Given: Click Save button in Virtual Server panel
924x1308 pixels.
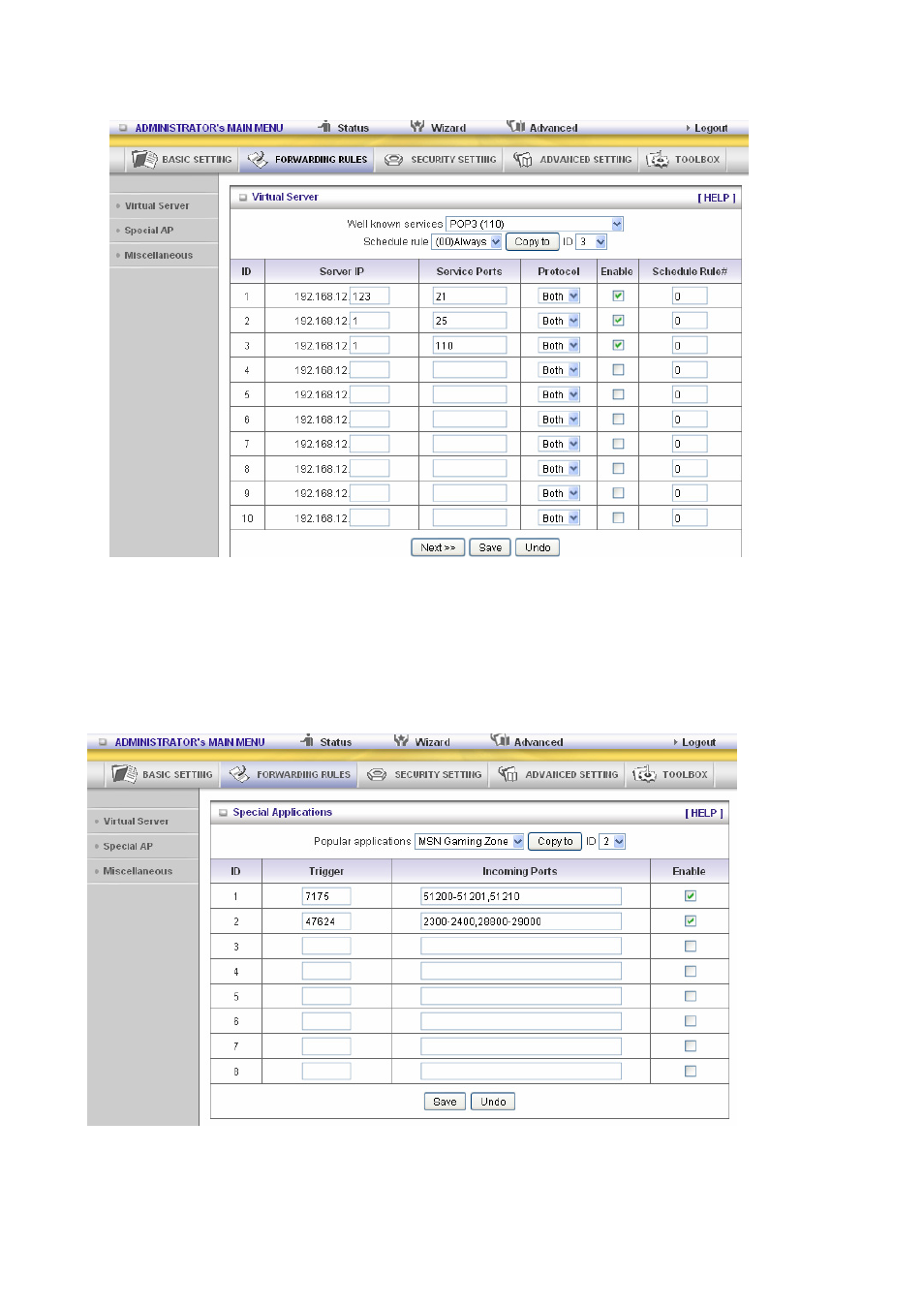Looking at the screenshot, I should (x=491, y=547).
